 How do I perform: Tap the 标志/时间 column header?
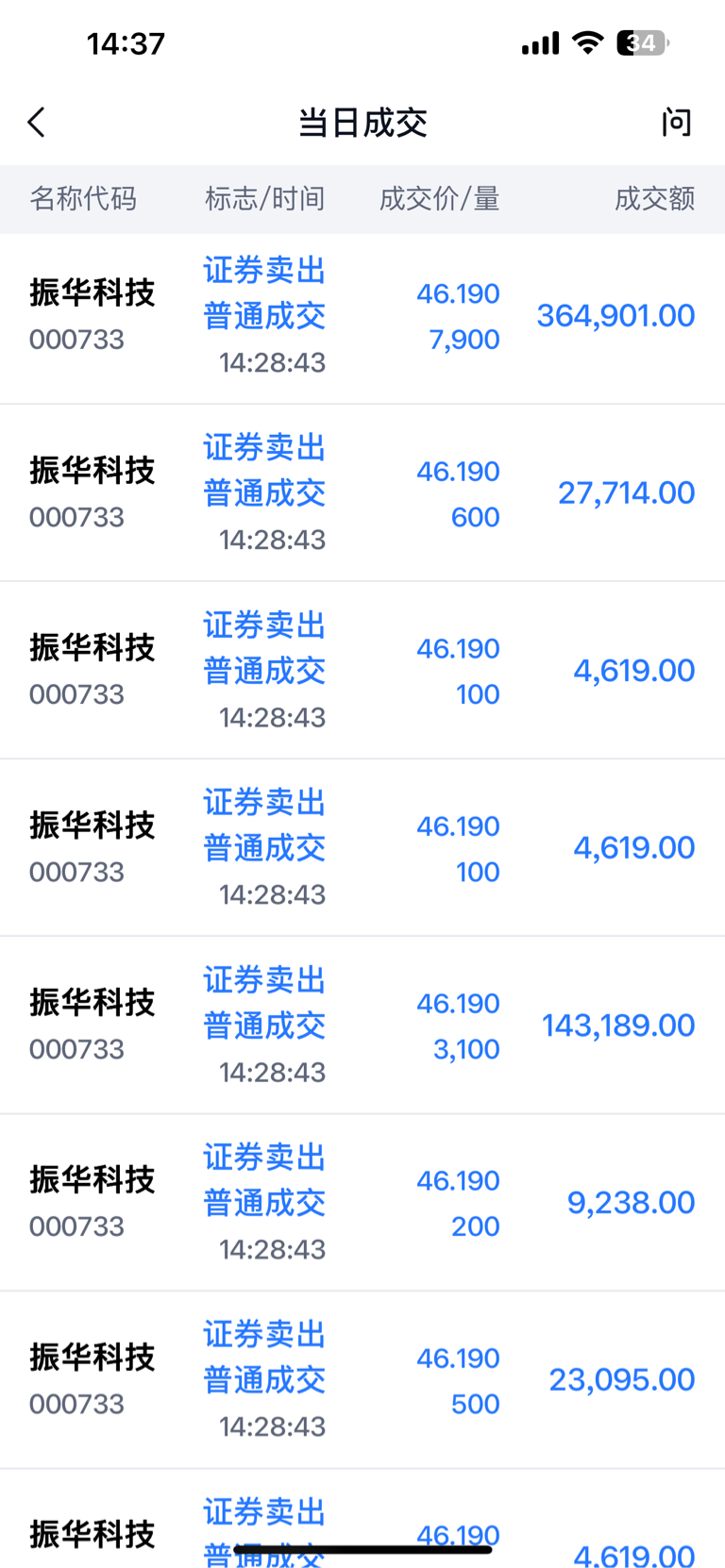(264, 199)
